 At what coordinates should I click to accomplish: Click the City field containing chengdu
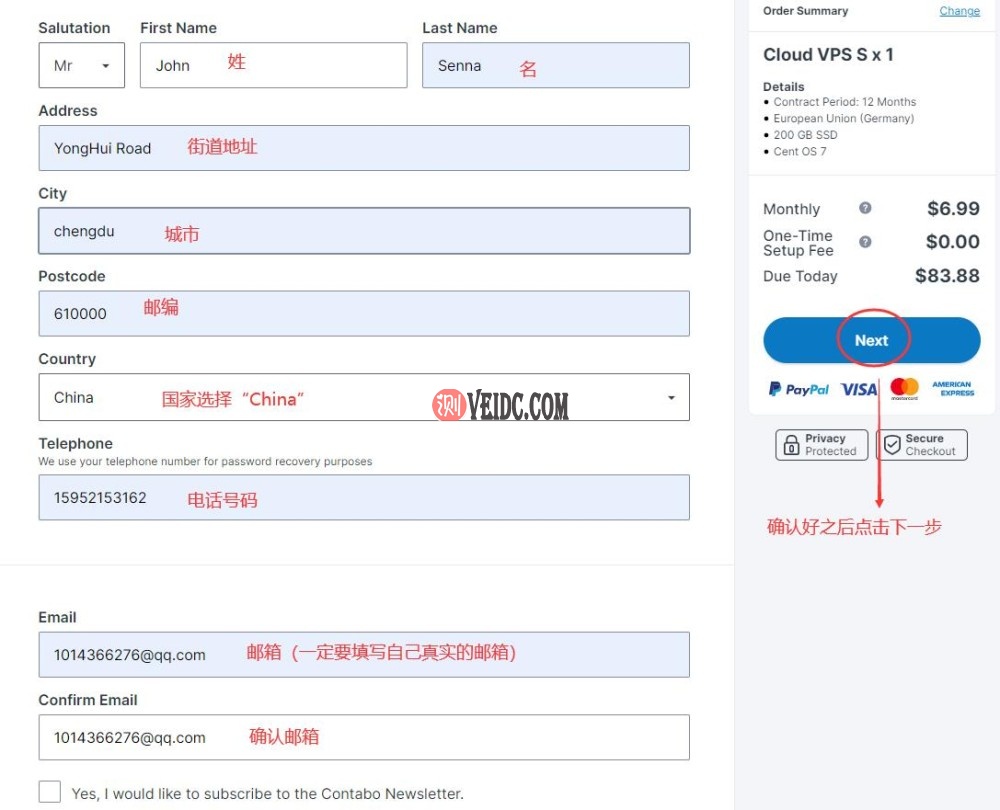pyautogui.click(x=364, y=231)
